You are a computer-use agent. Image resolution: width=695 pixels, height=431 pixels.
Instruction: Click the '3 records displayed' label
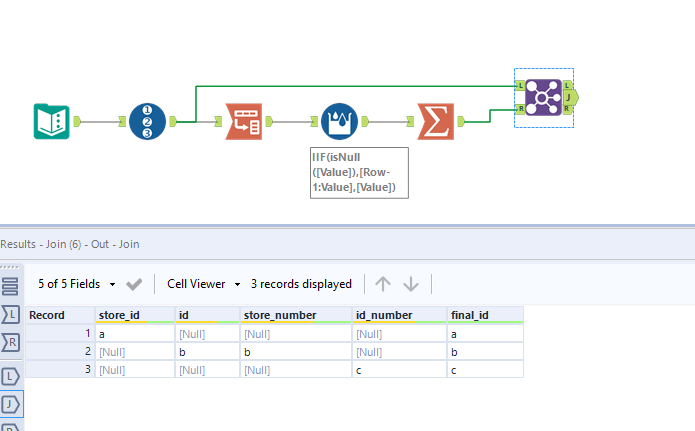tap(301, 284)
